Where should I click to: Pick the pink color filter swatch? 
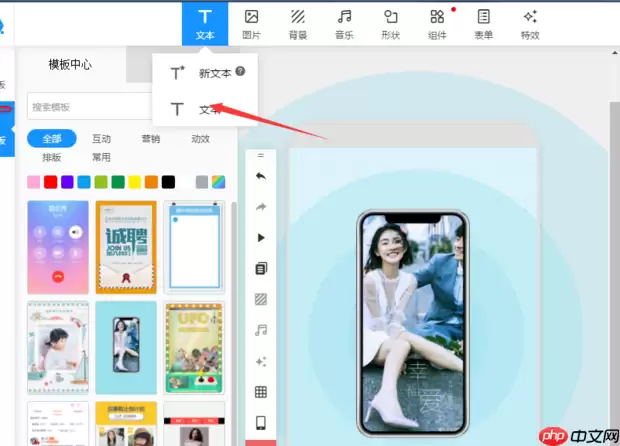pyautogui.click(x=34, y=182)
